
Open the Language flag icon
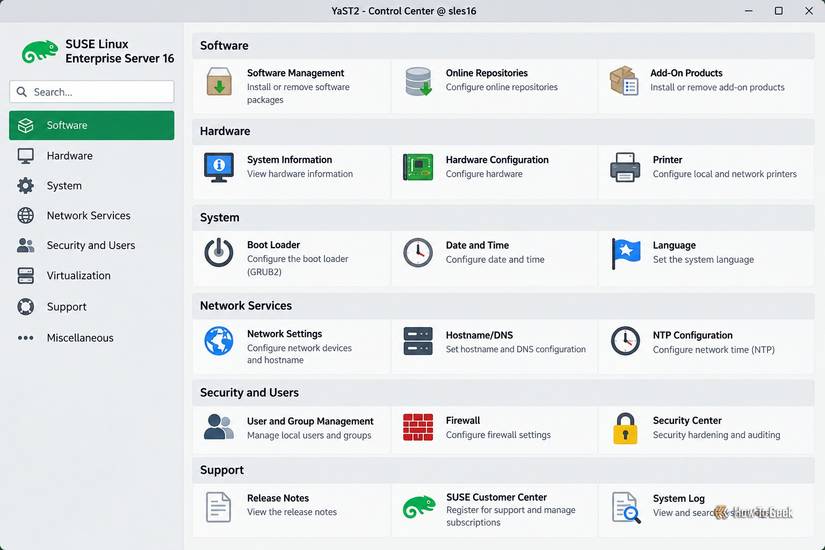click(x=626, y=253)
